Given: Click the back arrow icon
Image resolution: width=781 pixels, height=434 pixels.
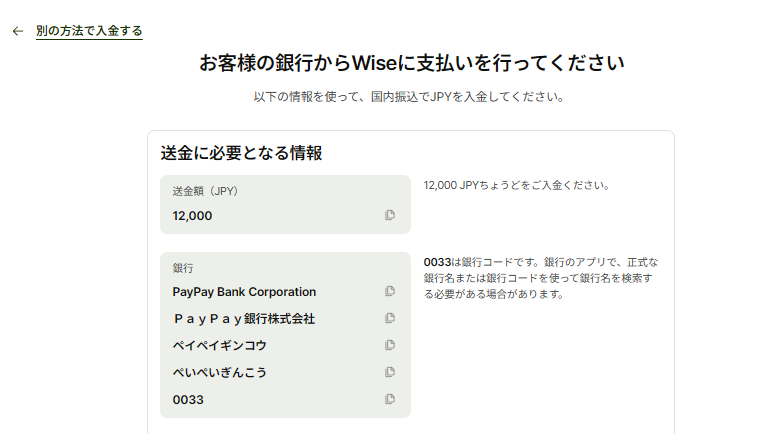Looking at the screenshot, I should click(17, 31).
